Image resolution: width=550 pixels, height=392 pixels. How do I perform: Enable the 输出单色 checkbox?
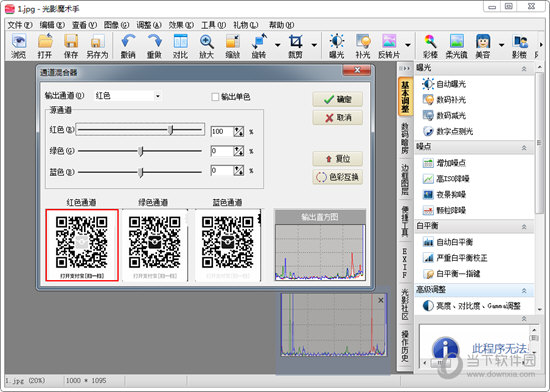215,97
